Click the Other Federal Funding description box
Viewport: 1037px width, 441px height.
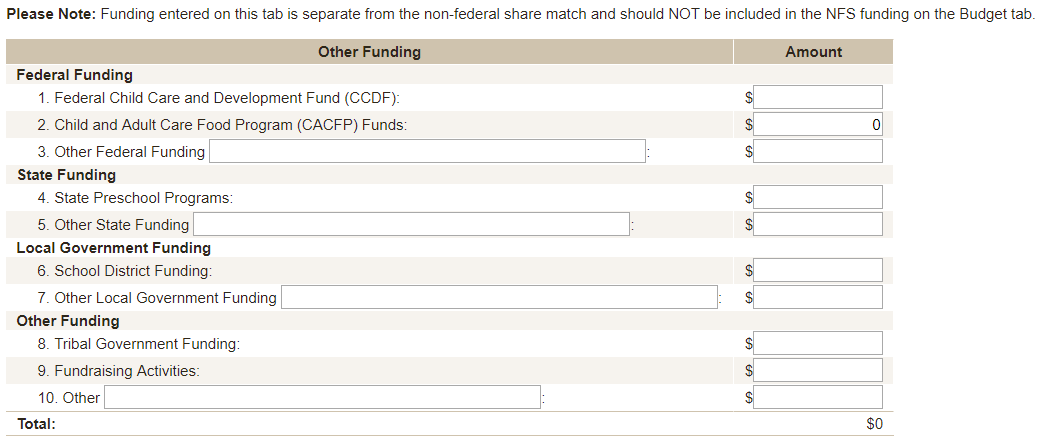pos(427,151)
